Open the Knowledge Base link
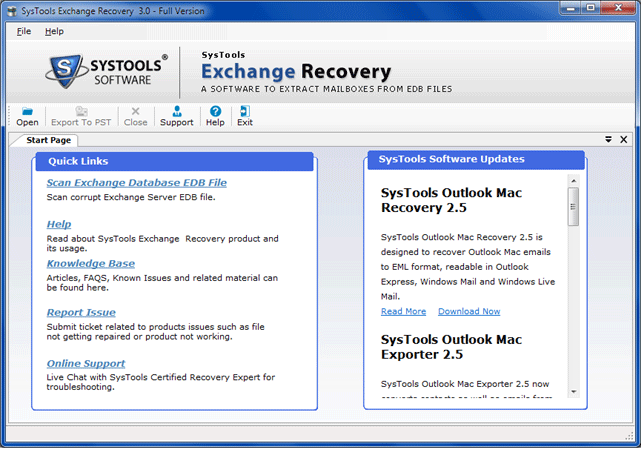 (90, 263)
